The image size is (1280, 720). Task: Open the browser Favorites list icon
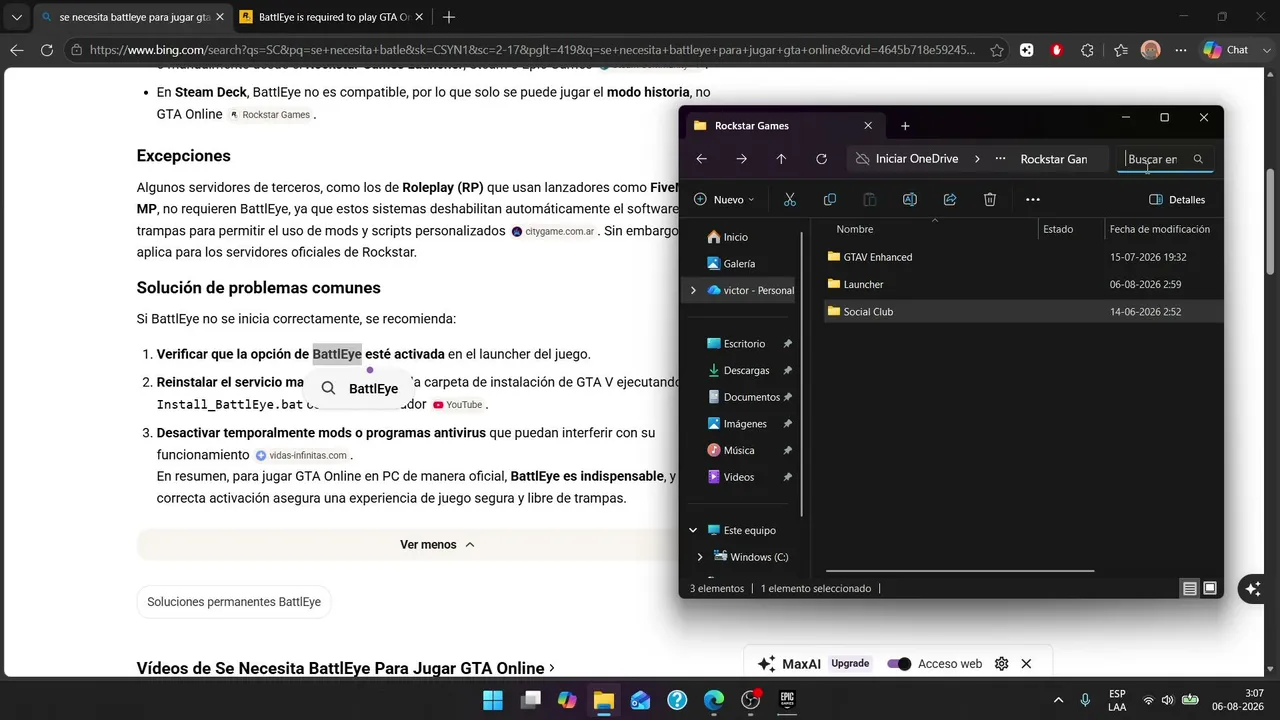click(1120, 50)
